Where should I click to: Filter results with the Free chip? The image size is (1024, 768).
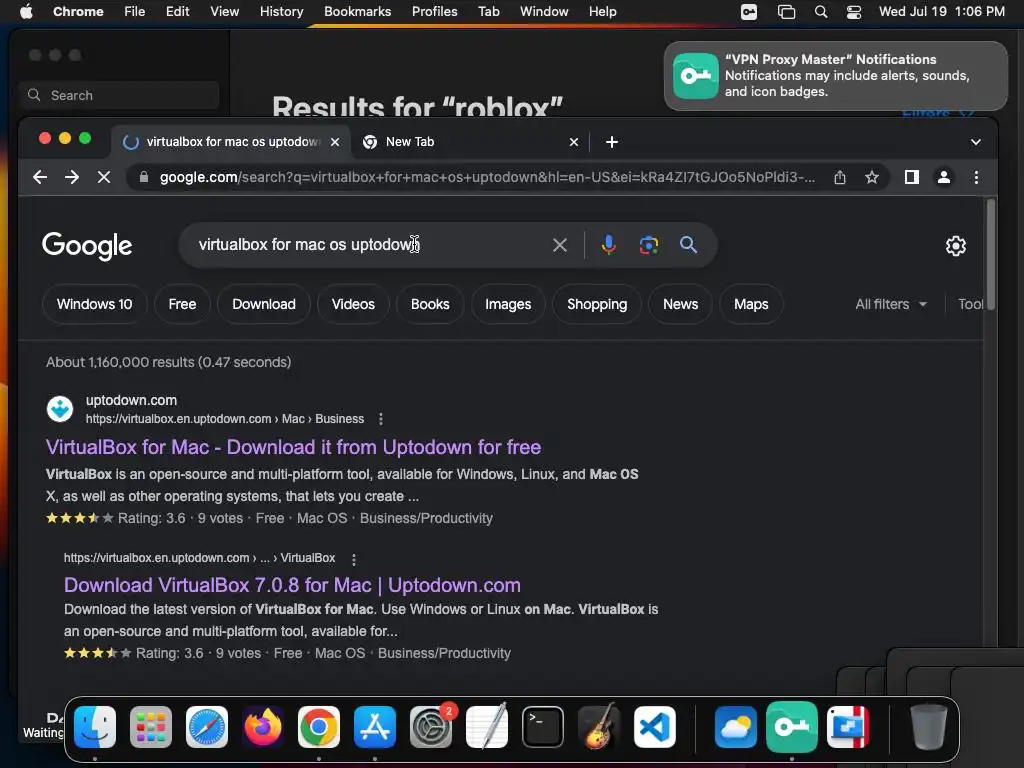182,304
